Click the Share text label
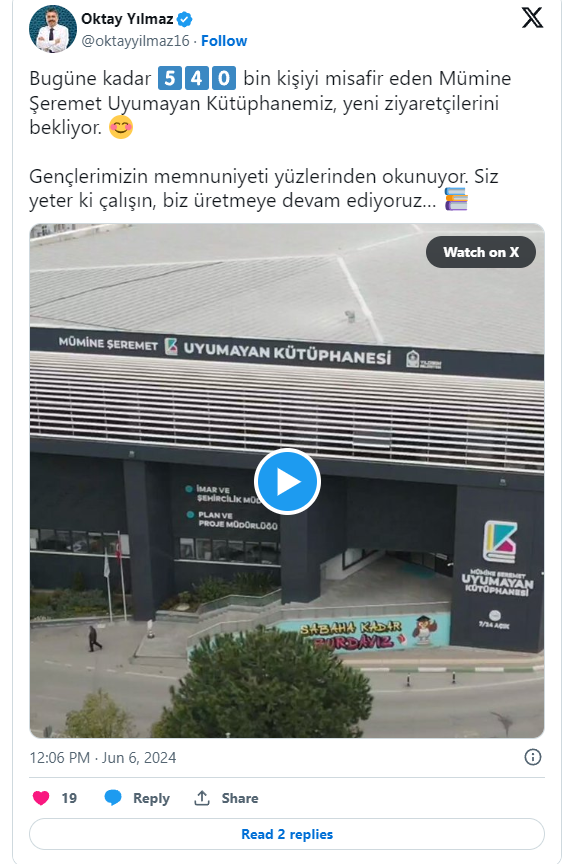The height and width of the screenshot is (864, 578). (x=240, y=798)
